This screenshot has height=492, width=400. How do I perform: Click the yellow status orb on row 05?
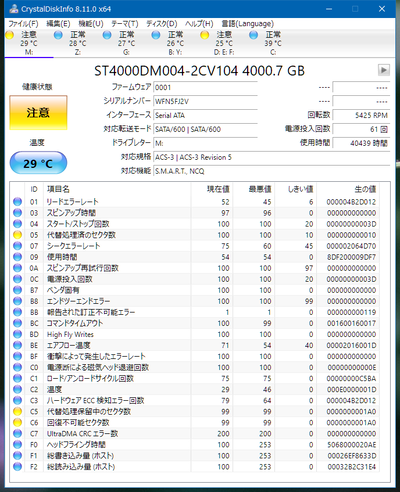point(17,235)
